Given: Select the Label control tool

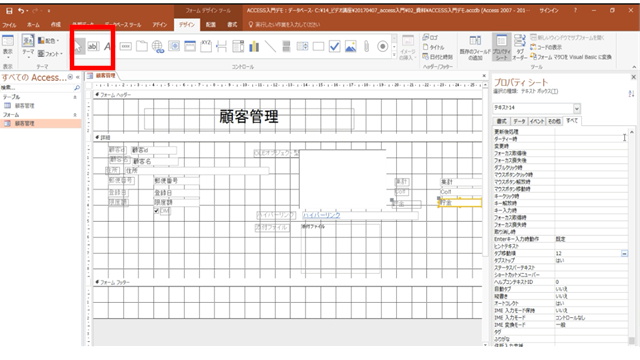Looking at the screenshot, I should (x=107, y=47).
